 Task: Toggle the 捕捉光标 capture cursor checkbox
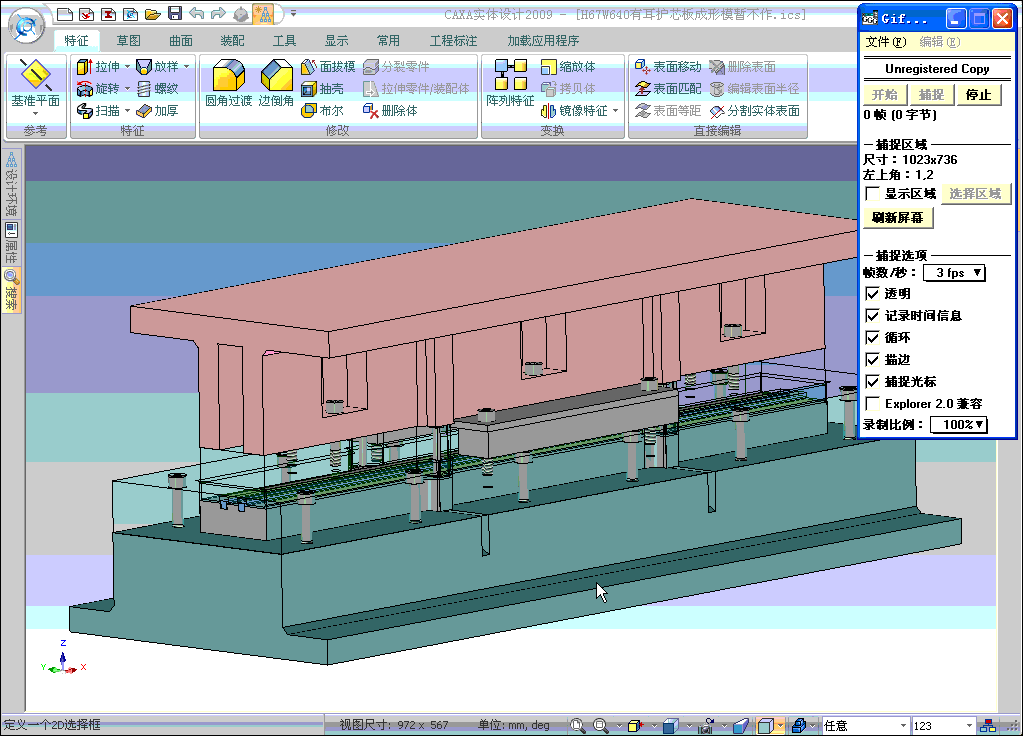(872, 382)
